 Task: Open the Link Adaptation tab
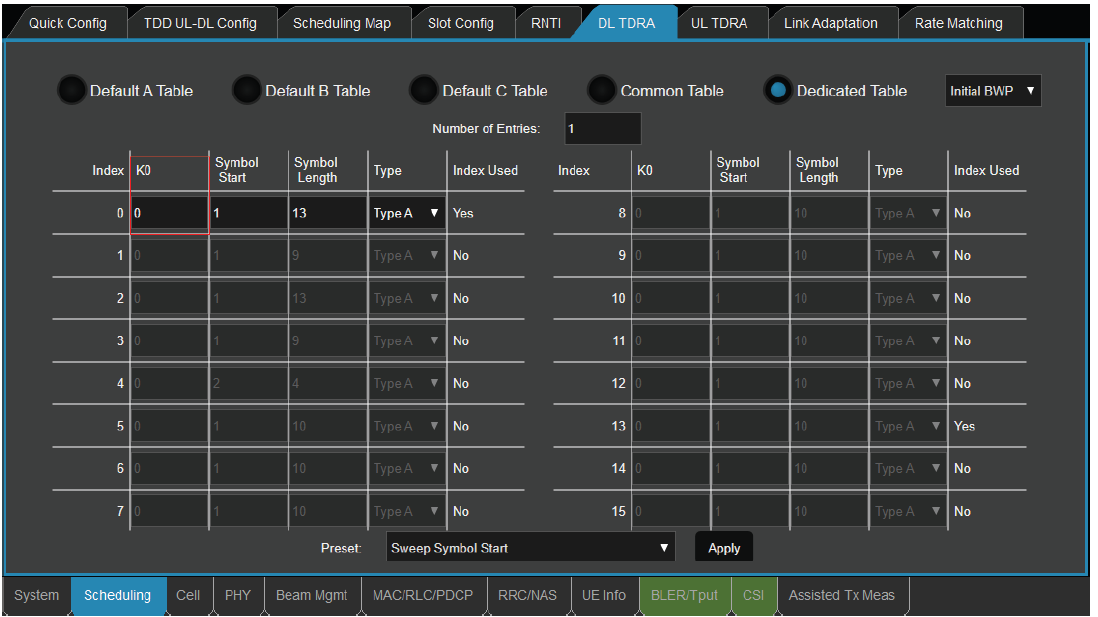coord(831,23)
